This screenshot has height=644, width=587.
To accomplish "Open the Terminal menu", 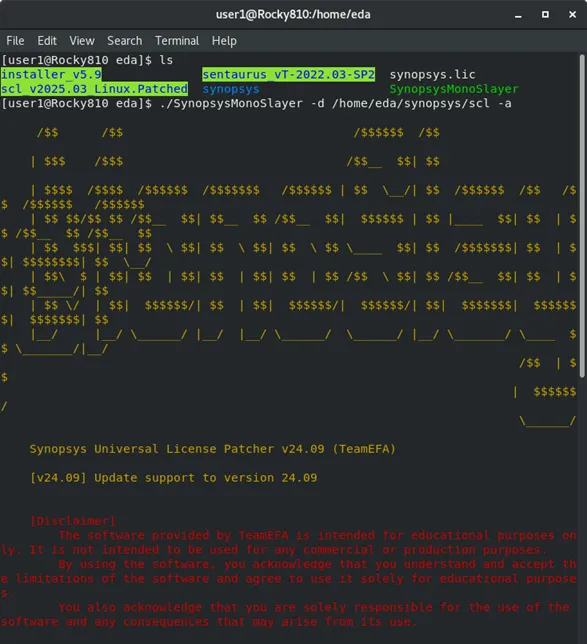I will pyautogui.click(x=177, y=41).
